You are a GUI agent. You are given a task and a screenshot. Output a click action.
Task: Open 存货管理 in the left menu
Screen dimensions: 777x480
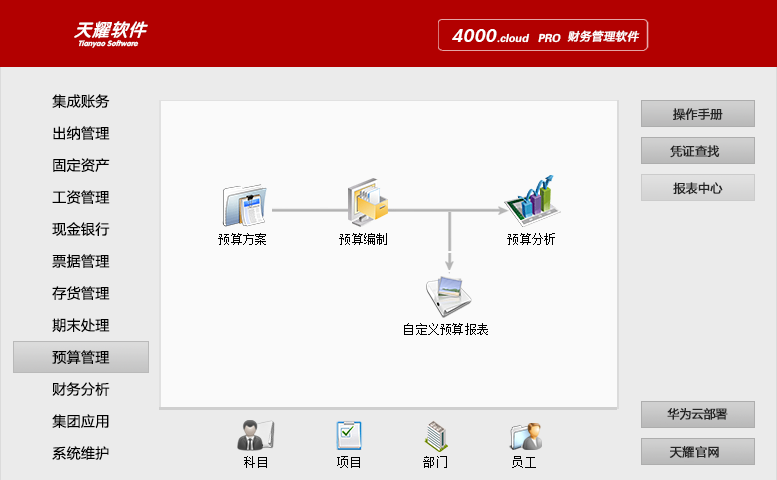pos(81,293)
